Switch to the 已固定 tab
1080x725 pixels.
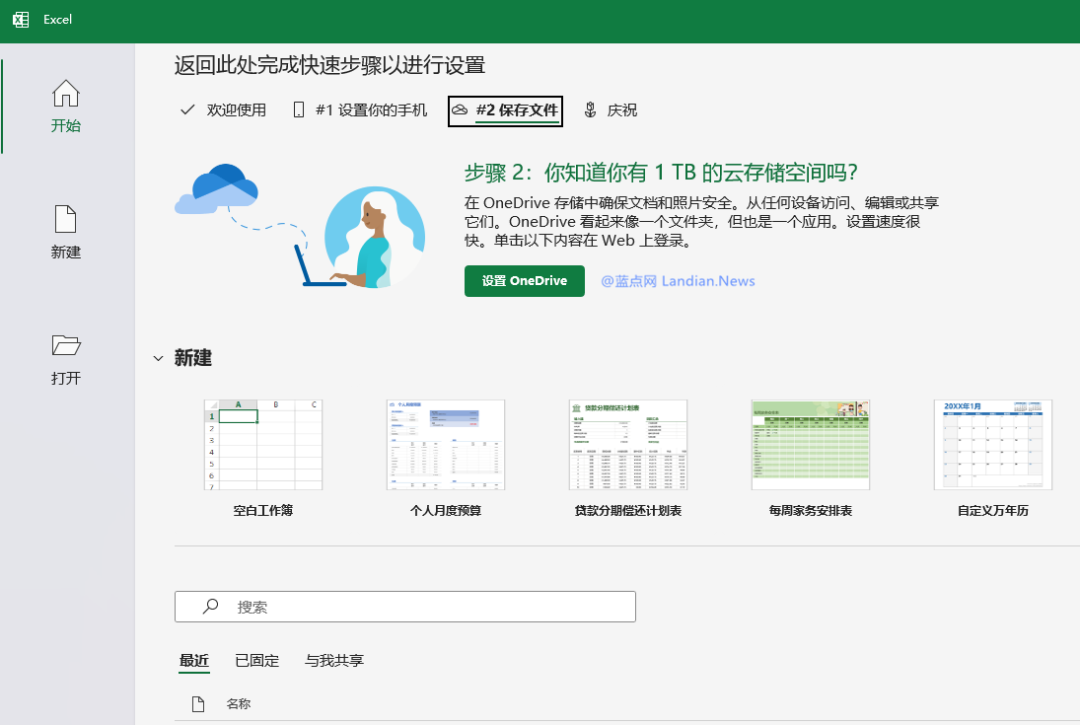point(257,660)
